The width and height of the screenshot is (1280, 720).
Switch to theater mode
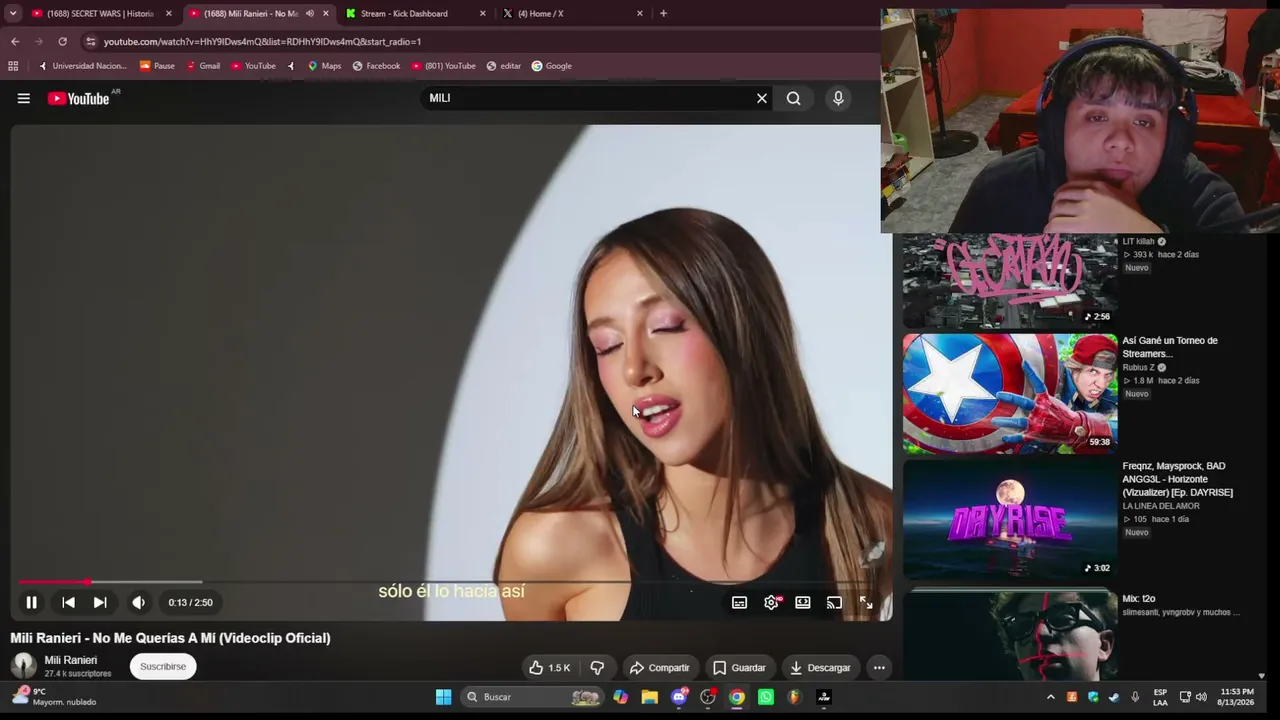(x=803, y=602)
